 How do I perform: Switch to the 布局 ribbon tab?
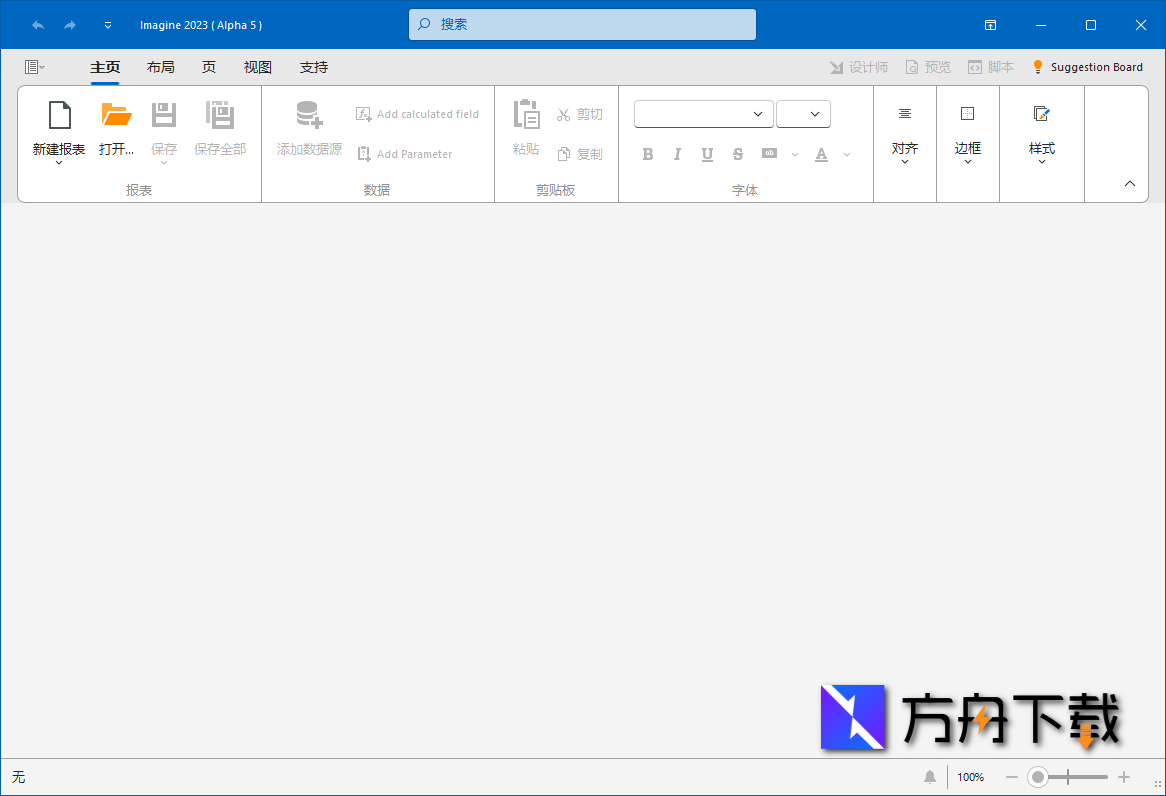161,67
